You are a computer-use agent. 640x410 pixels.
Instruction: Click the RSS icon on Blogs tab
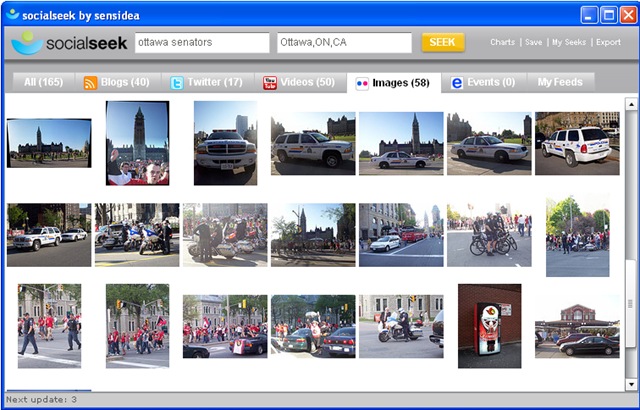(x=91, y=83)
